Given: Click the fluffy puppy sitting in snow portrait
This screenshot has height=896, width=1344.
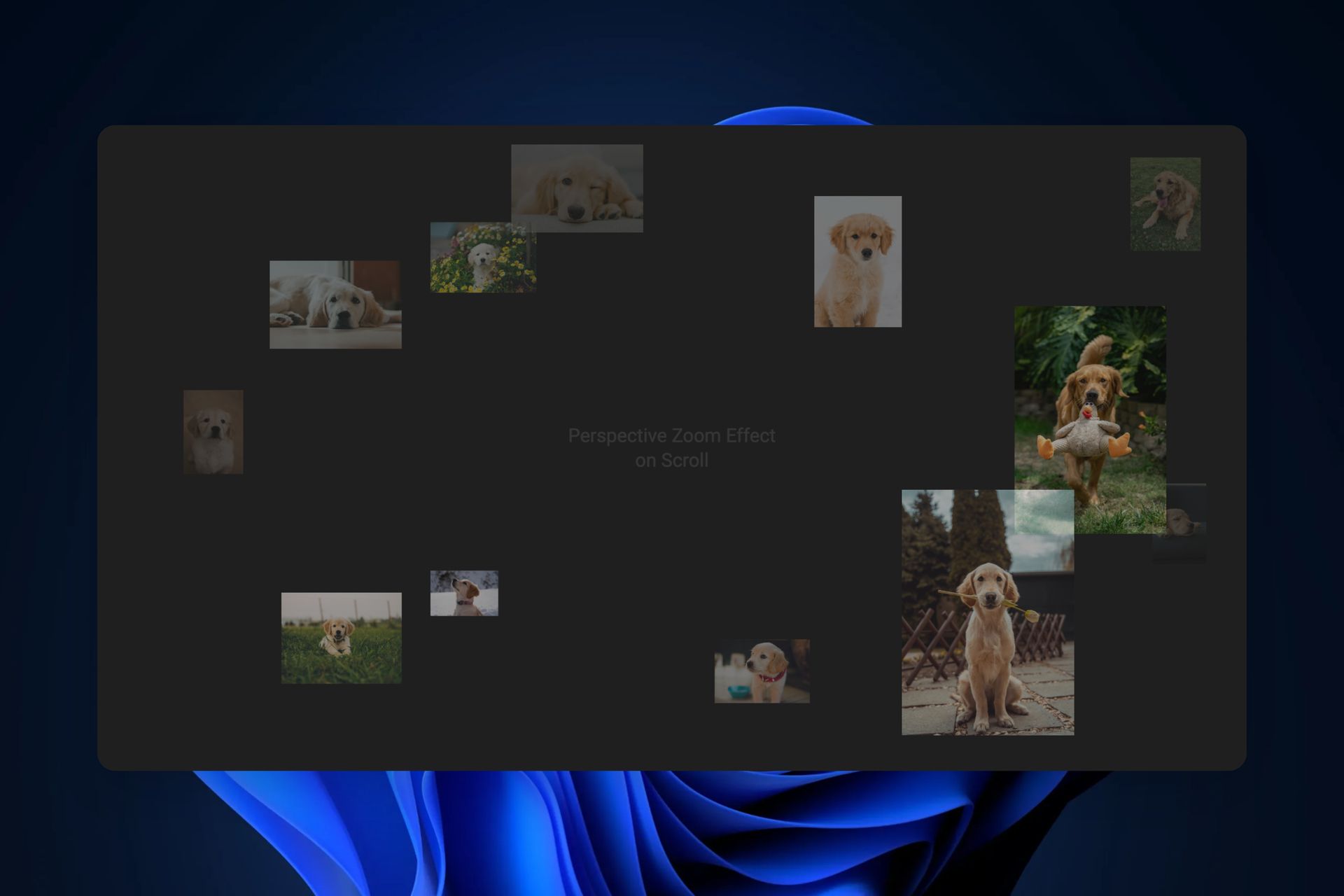Looking at the screenshot, I should 857,261.
